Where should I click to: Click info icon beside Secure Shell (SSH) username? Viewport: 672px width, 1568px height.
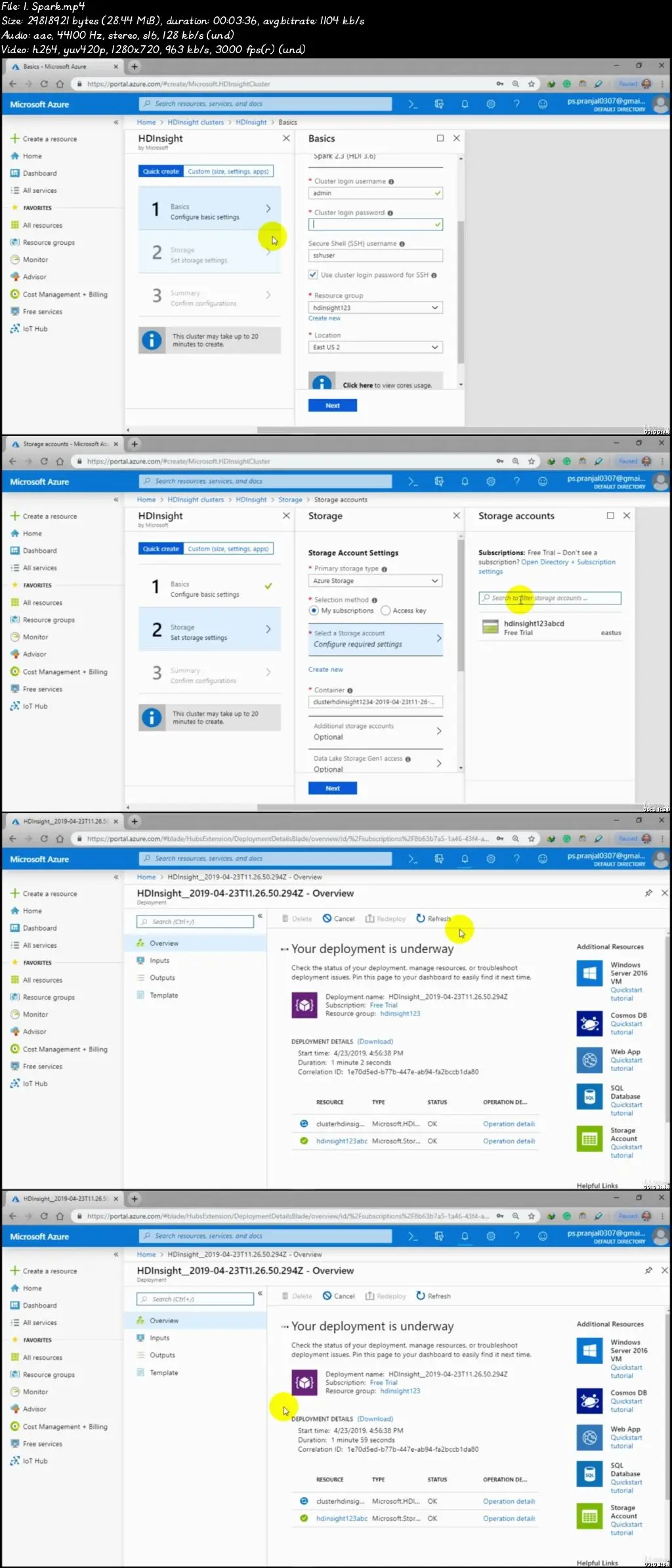(402, 244)
